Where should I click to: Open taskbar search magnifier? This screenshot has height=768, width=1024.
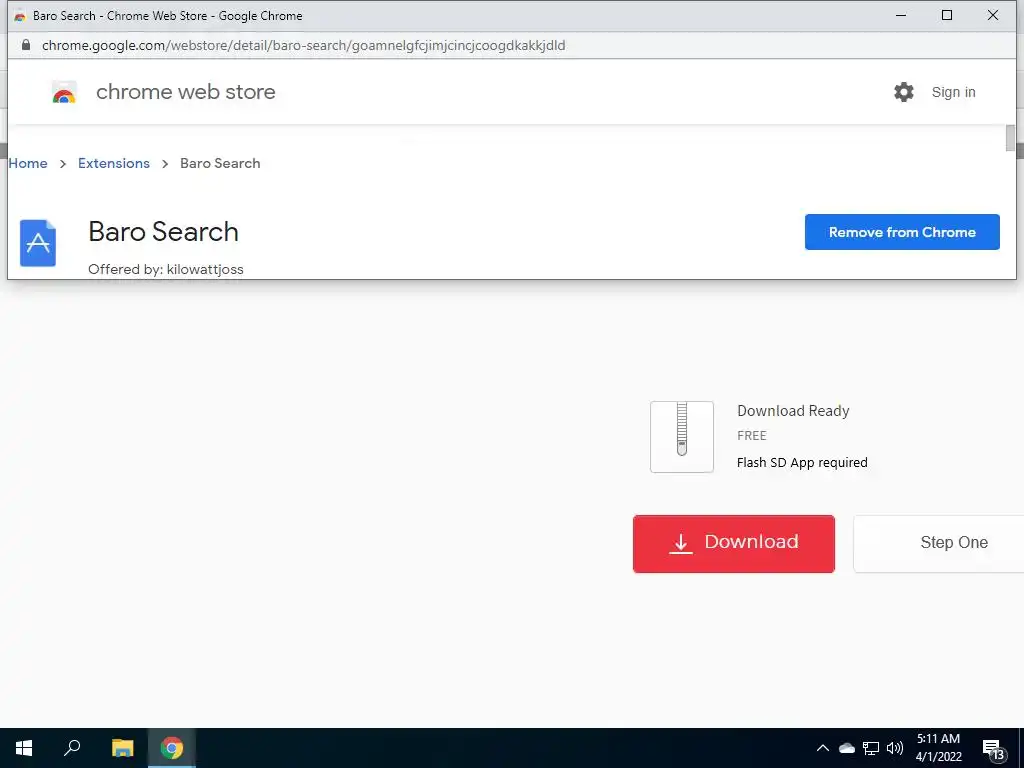coord(72,748)
